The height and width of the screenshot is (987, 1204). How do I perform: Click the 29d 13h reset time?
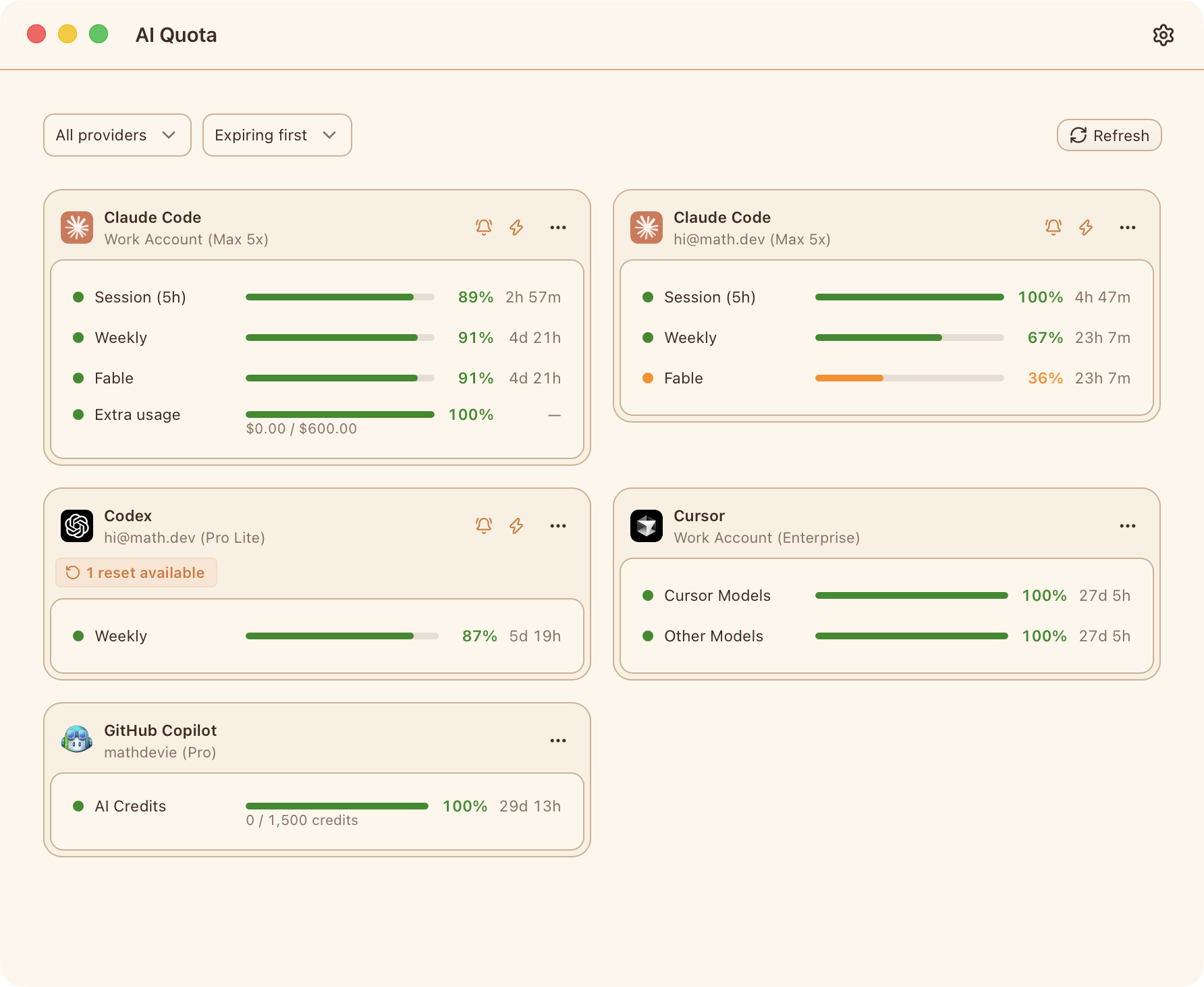[530, 806]
